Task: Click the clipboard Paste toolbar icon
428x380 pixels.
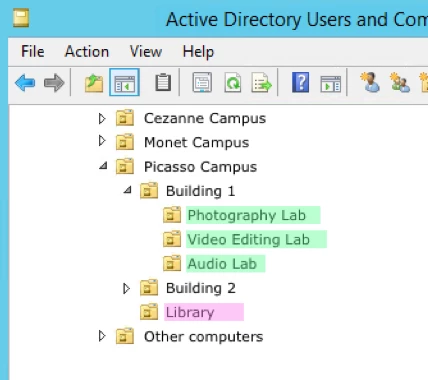Action: [x=163, y=82]
